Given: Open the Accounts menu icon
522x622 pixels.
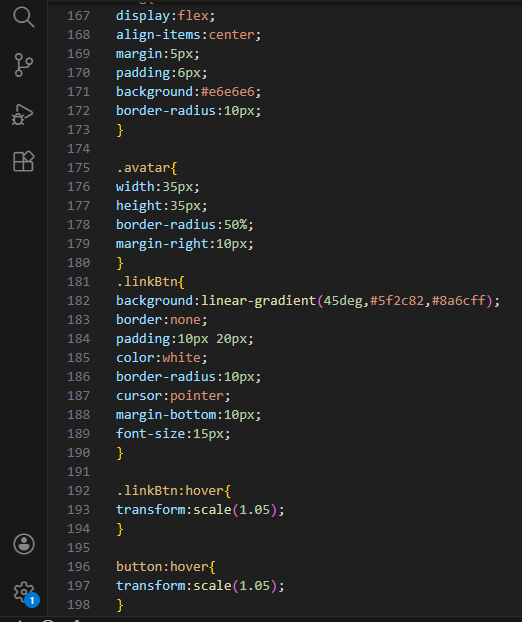Looking at the screenshot, I should tap(24, 544).
